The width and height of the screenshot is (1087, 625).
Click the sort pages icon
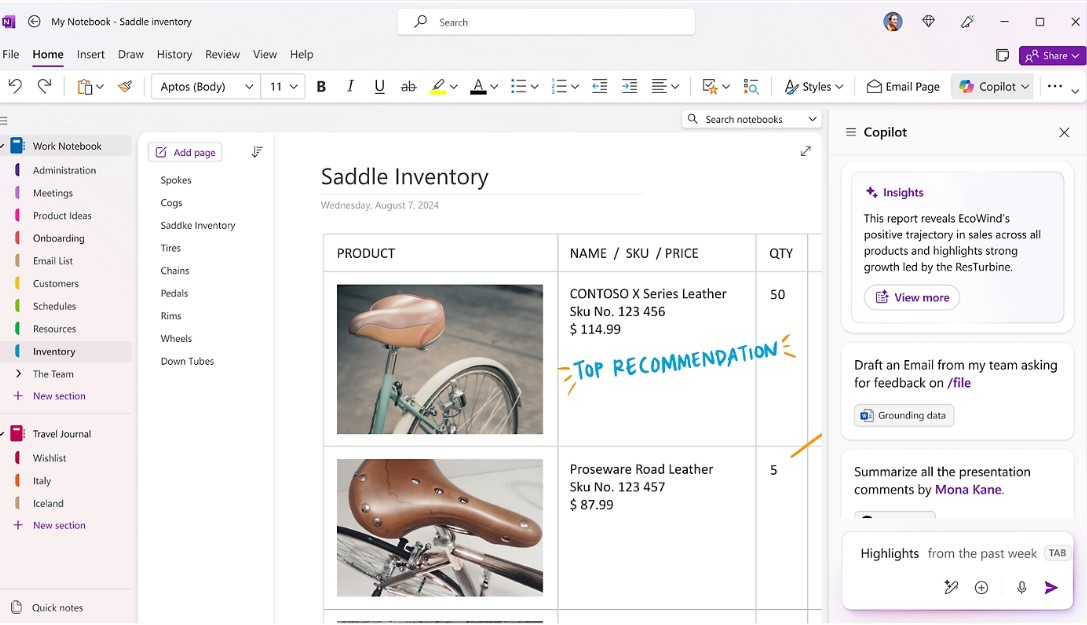tap(256, 152)
